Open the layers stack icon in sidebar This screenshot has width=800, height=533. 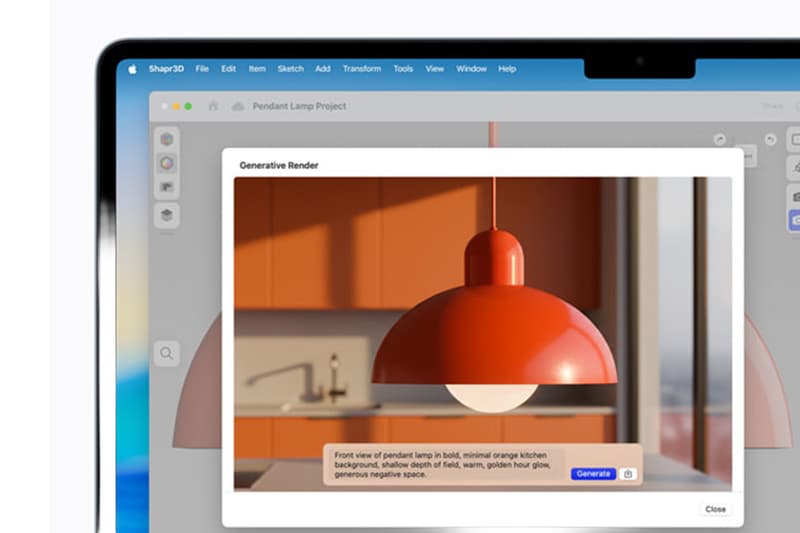tap(167, 214)
